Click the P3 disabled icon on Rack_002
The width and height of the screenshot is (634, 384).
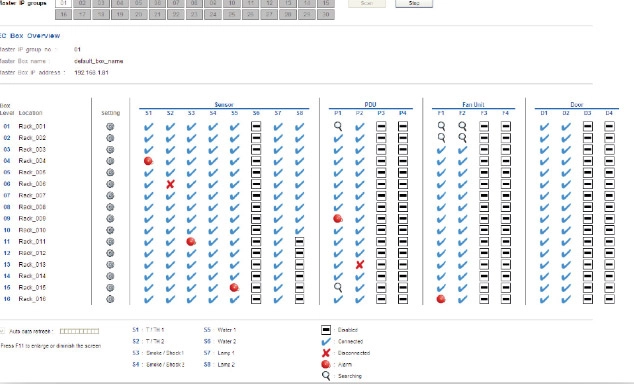tap(381, 138)
